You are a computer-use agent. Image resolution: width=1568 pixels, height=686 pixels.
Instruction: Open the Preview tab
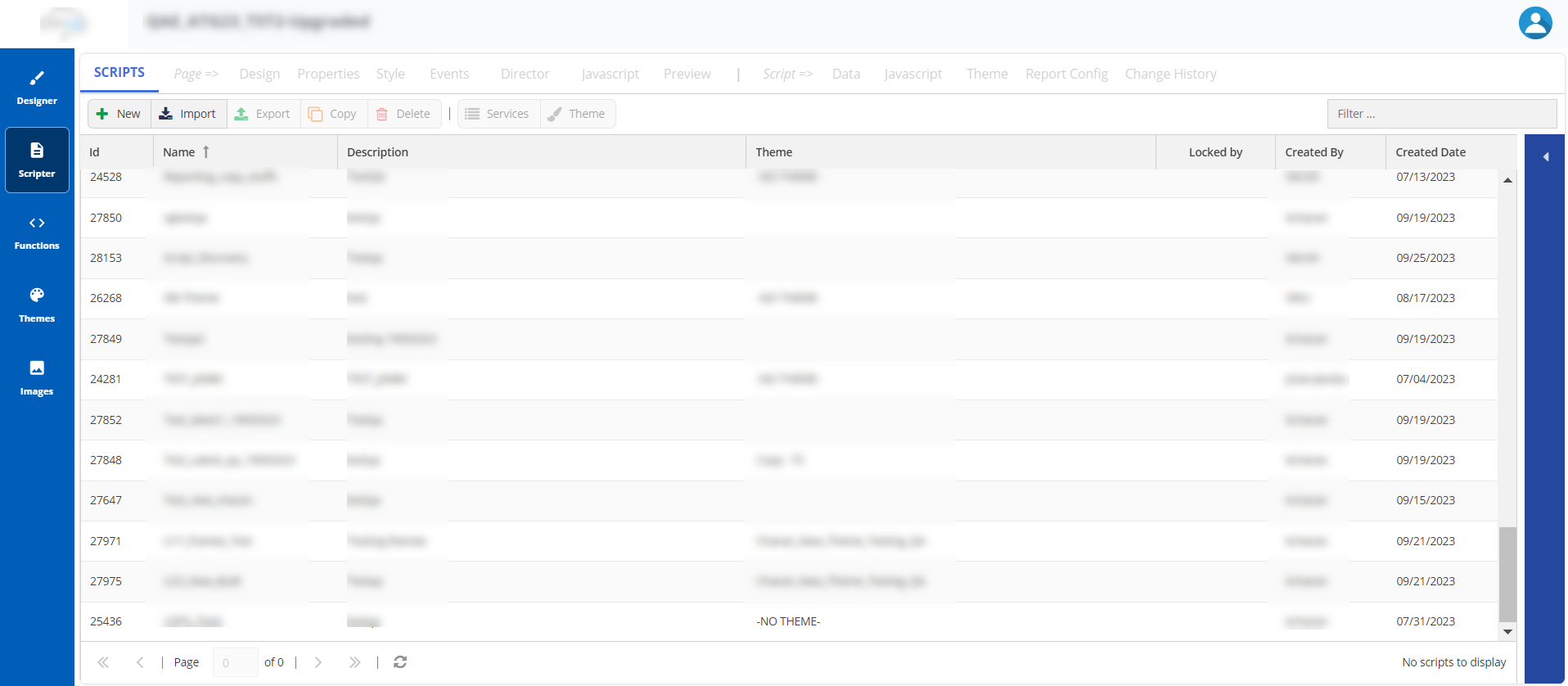pos(687,74)
